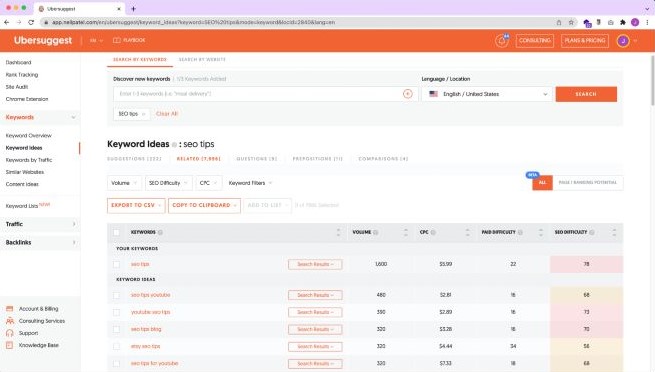The height and width of the screenshot is (372, 655).
Task: Click the Ubersuggest logo
Action: (43, 40)
